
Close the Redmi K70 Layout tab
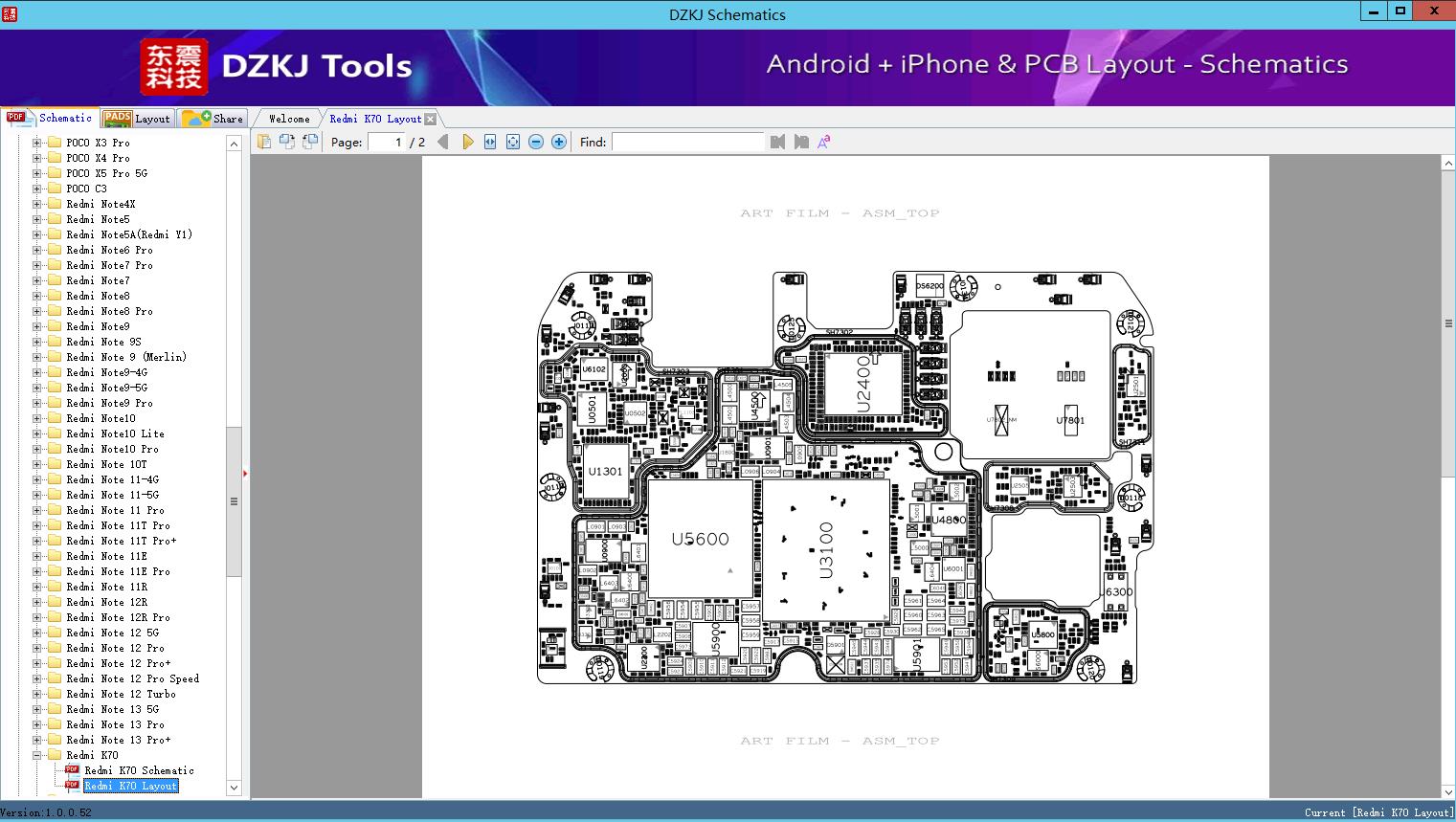(x=431, y=119)
